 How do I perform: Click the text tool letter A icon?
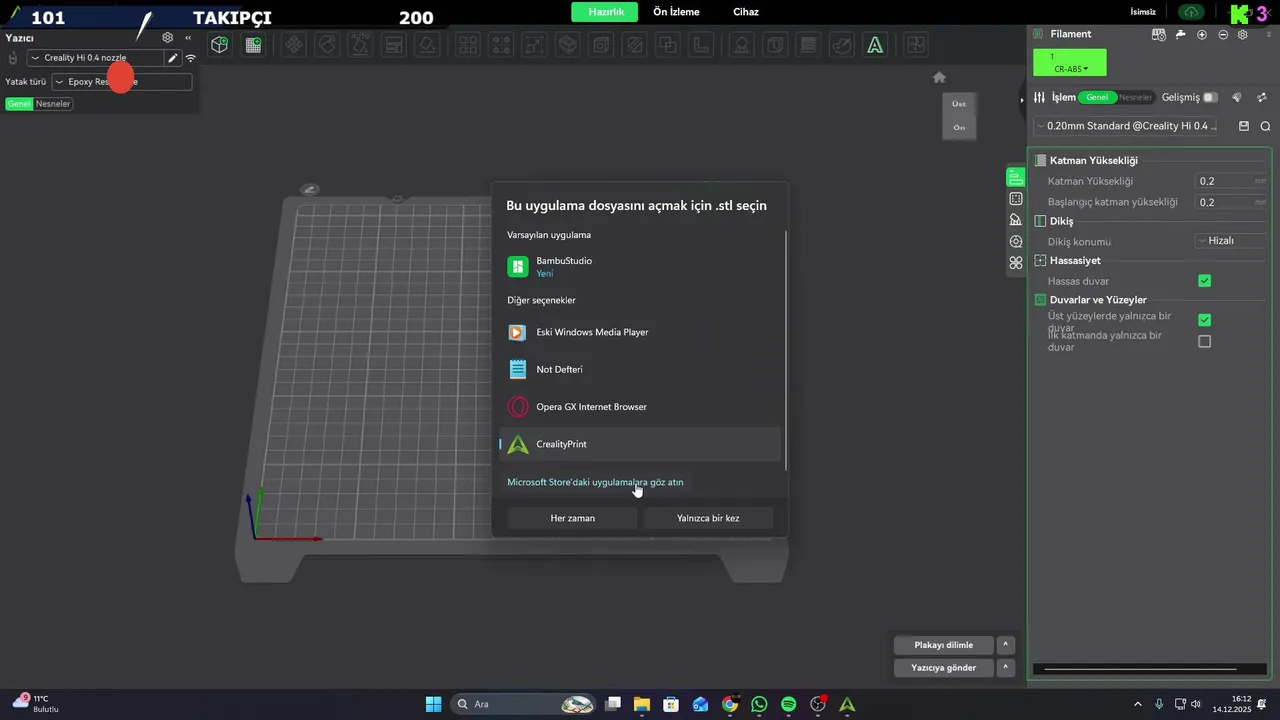coord(875,45)
